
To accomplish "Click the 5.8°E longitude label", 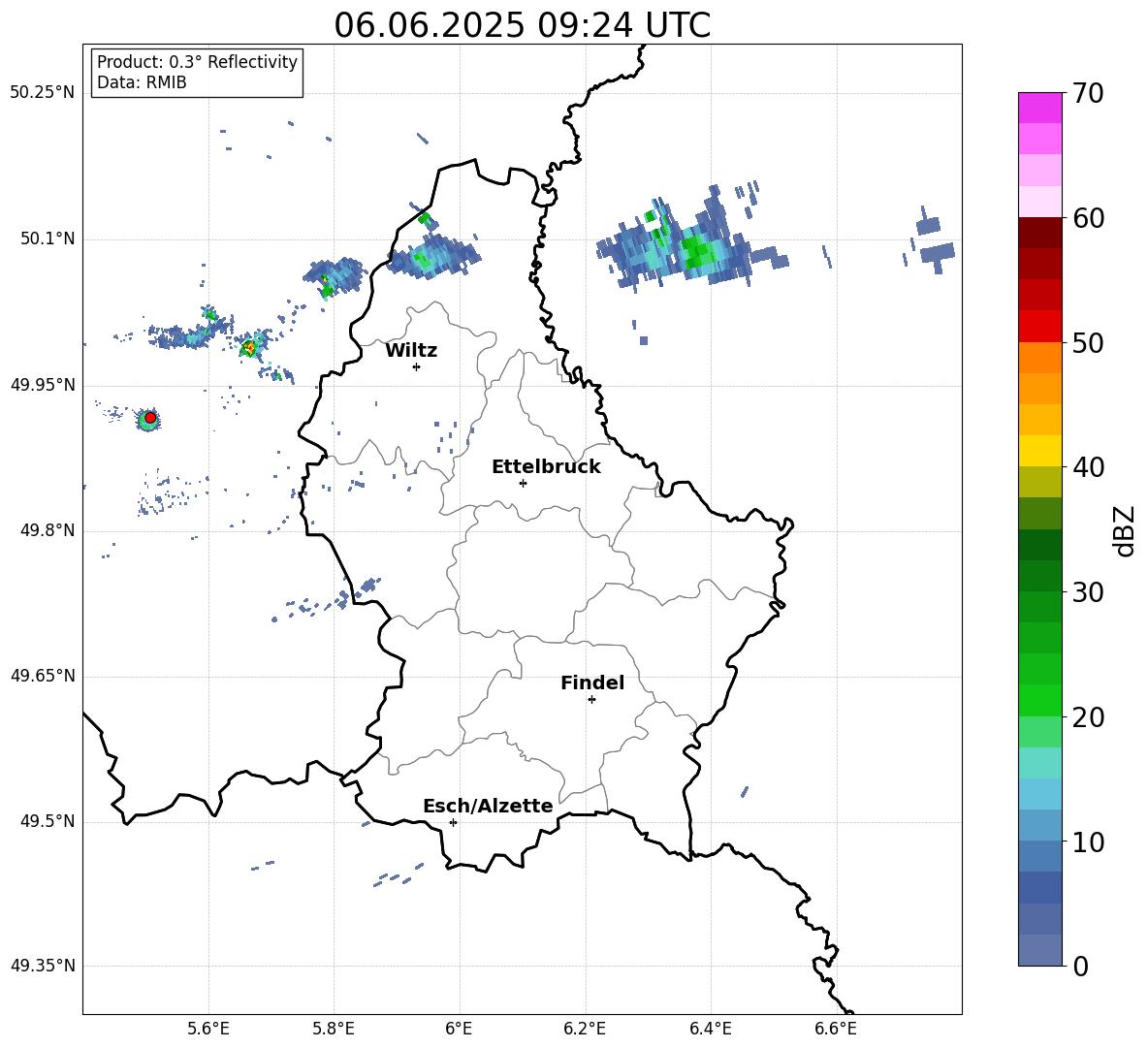I will pos(334,1029).
